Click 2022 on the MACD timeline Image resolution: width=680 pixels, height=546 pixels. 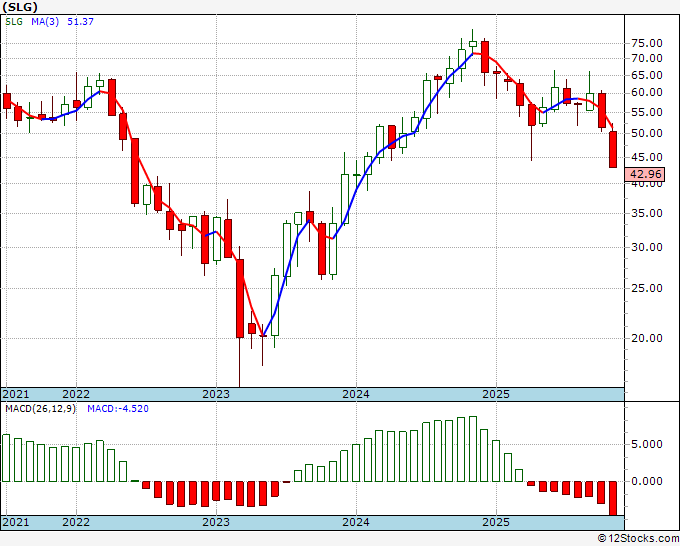tap(76, 522)
